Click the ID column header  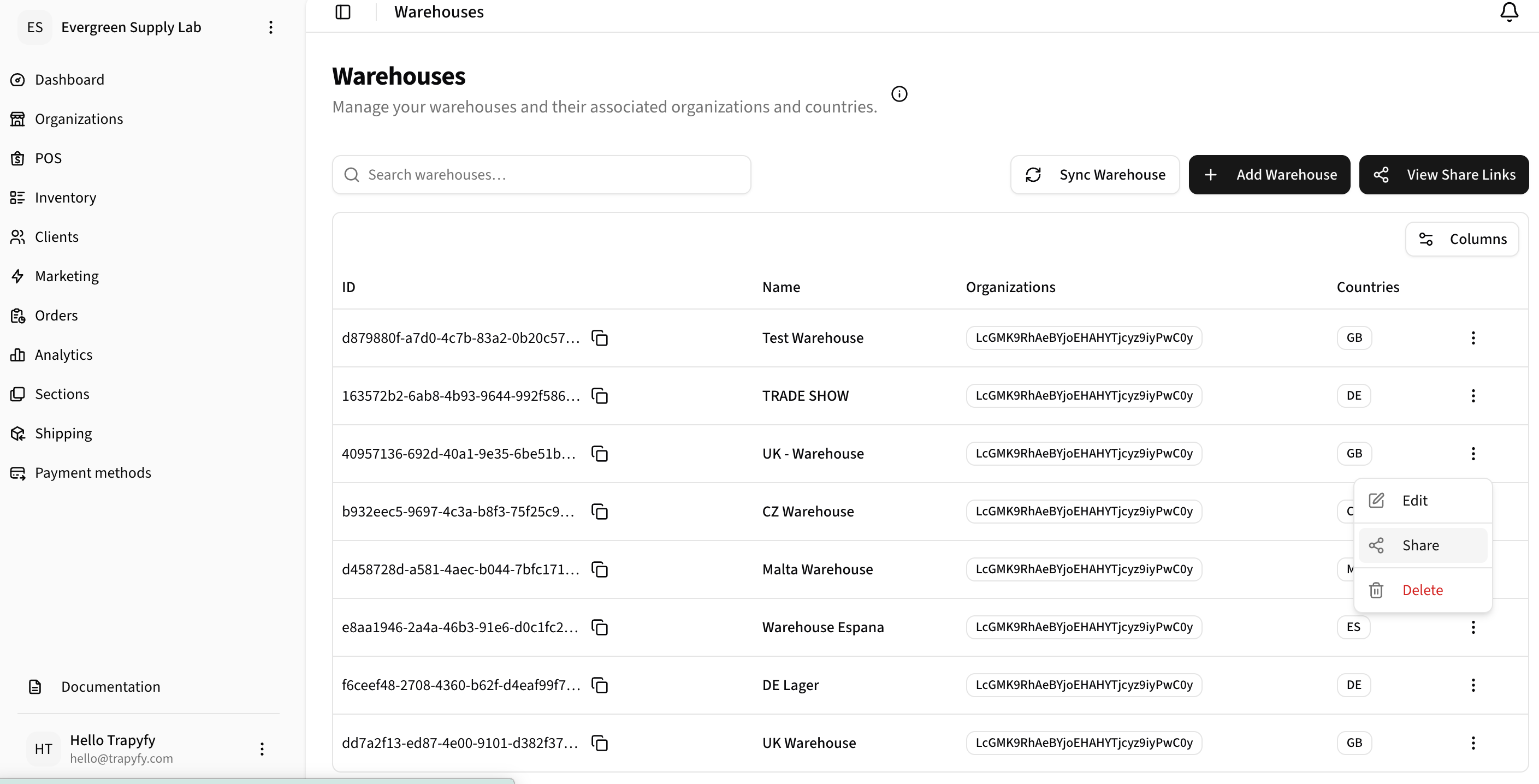pyautogui.click(x=348, y=287)
